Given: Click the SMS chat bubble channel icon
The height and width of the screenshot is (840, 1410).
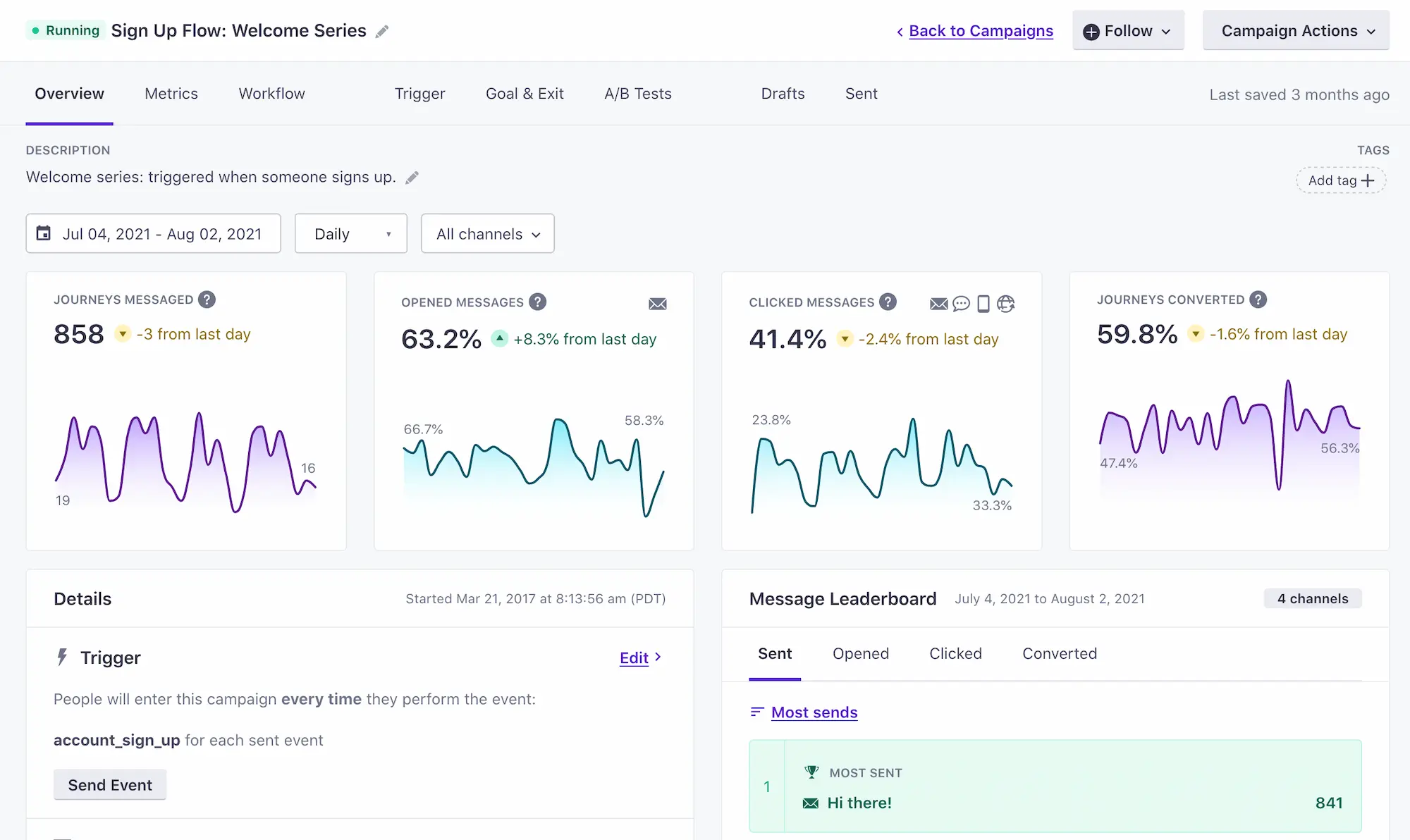Looking at the screenshot, I should [x=961, y=304].
